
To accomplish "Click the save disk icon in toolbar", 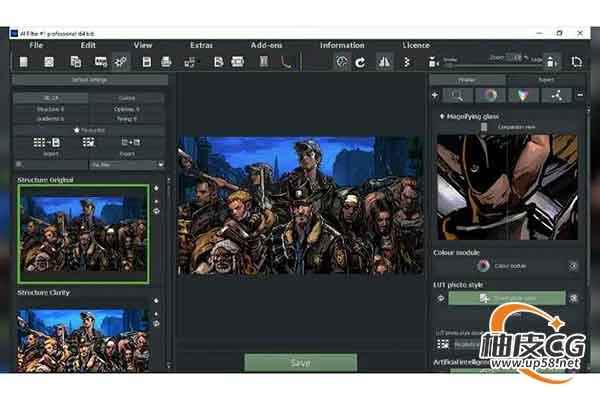I will [147, 62].
